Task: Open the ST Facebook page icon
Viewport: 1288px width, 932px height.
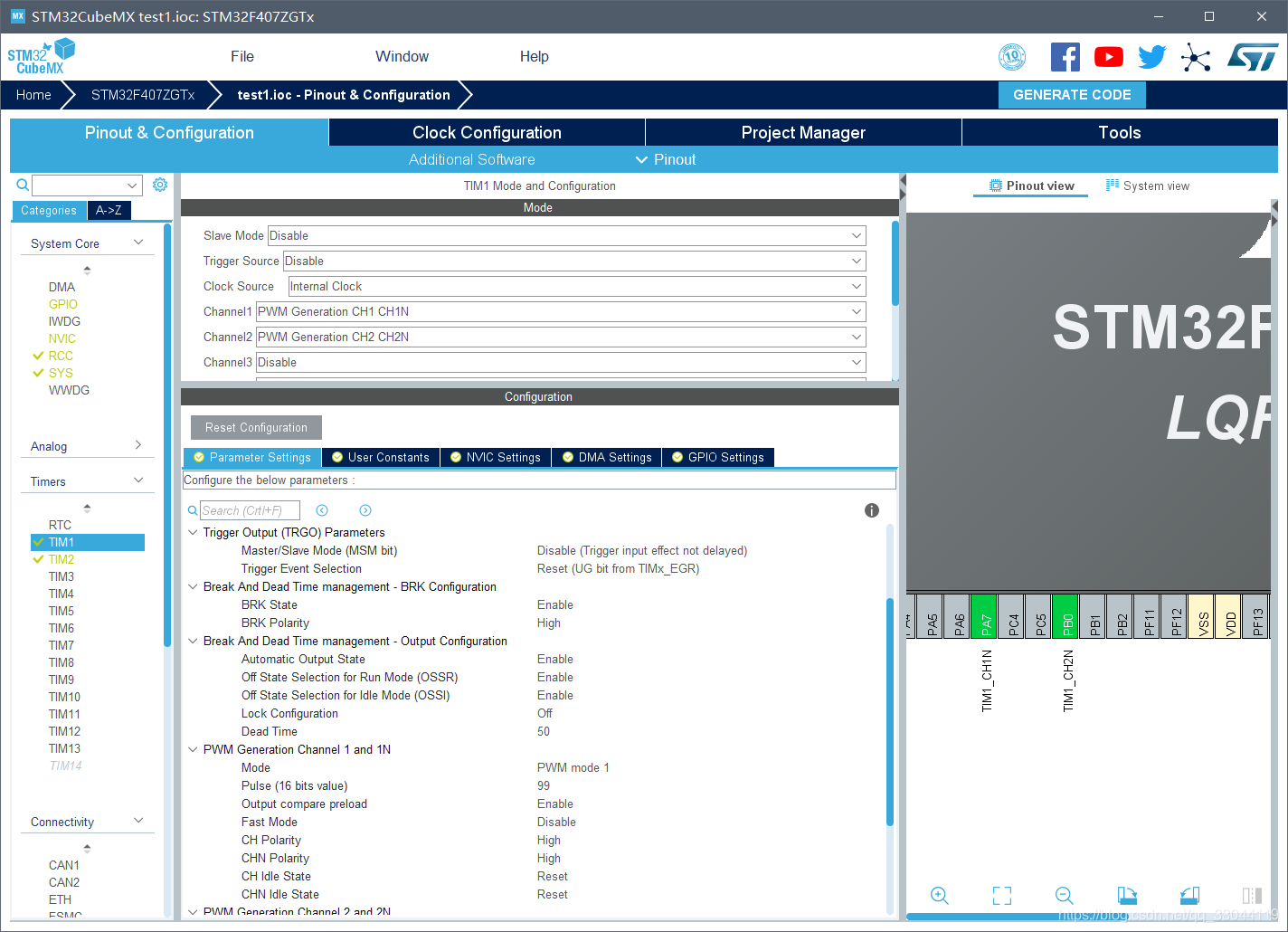Action: [1065, 57]
